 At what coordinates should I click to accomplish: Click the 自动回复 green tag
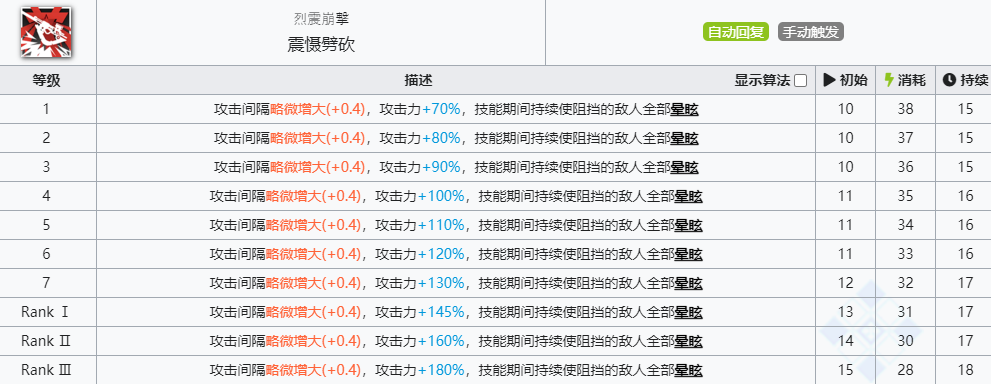coord(736,32)
